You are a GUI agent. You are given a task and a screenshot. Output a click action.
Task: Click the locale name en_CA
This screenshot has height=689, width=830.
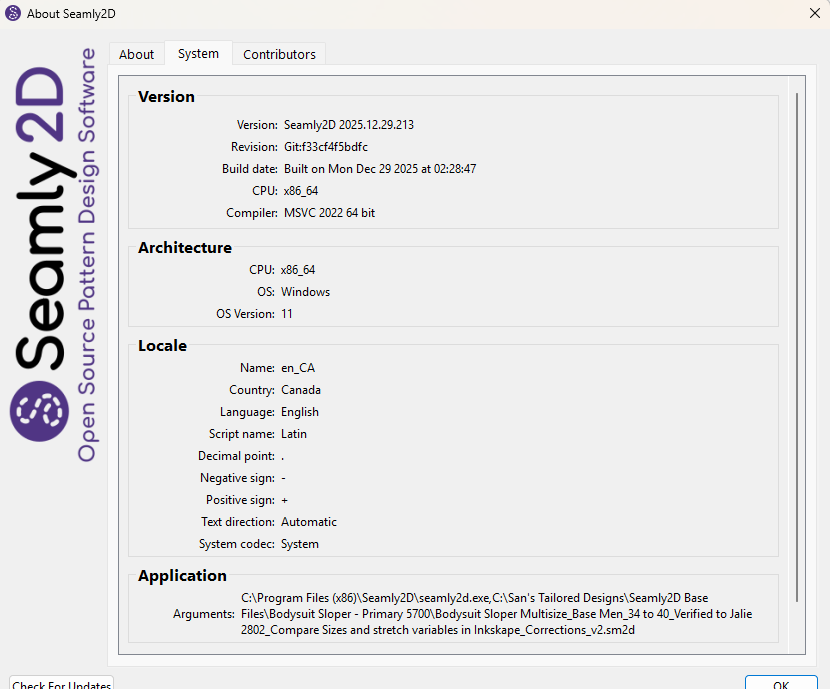[298, 368]
